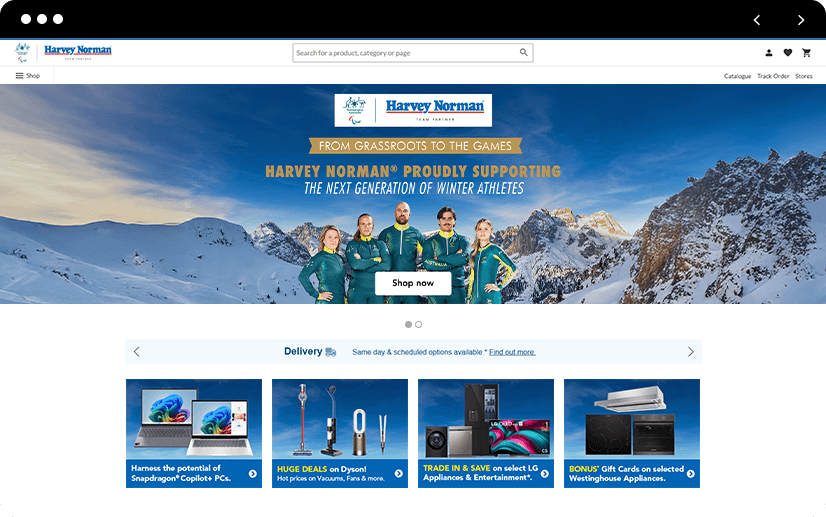The image size is (826, 517).
Task: Click the Harvey Norman Team Partner banner logo
Action: click(x=413, y=110)
